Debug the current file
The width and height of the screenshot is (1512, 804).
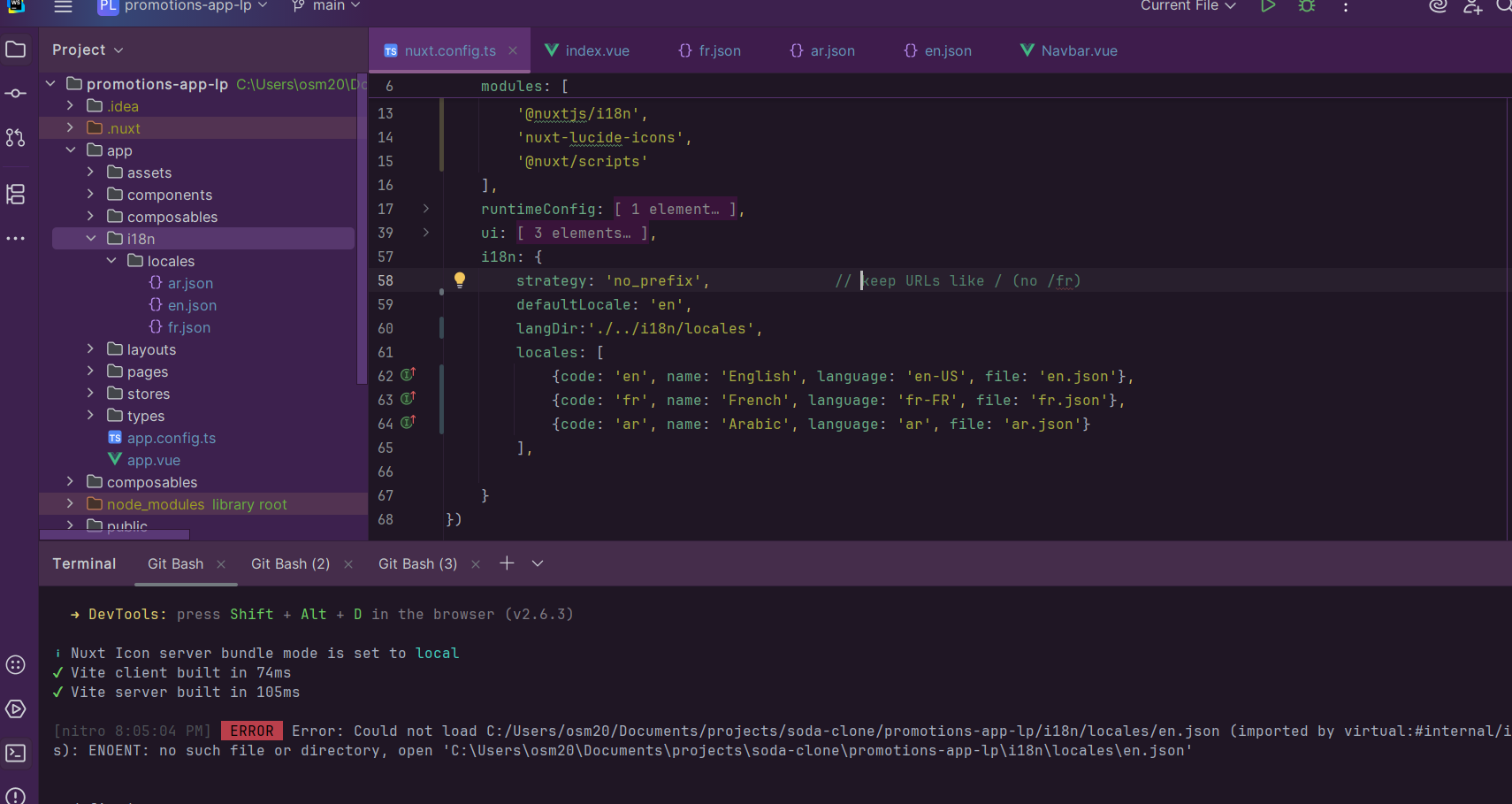[1307, 6]
